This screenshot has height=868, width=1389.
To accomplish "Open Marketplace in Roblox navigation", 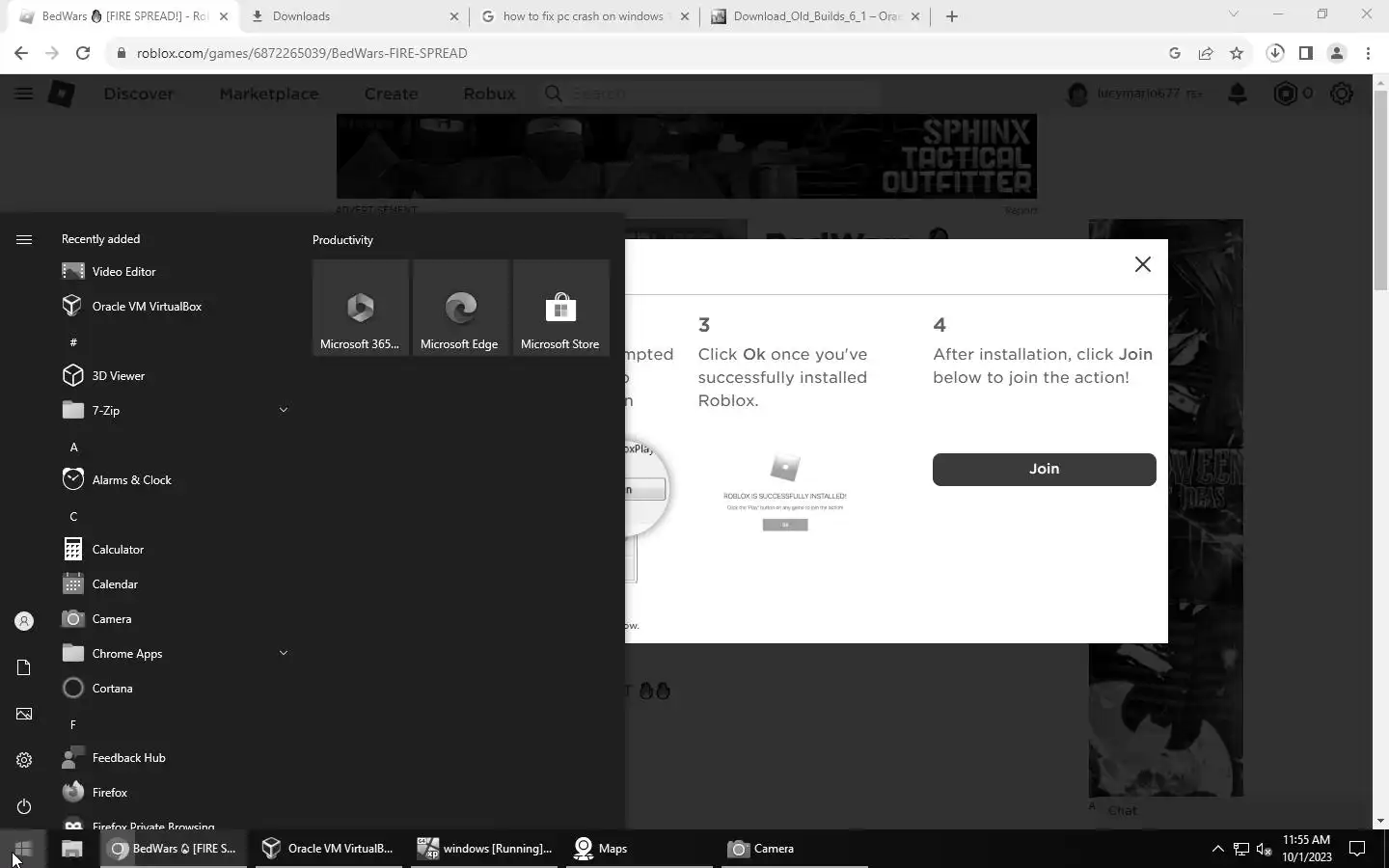I will [269, 94].
